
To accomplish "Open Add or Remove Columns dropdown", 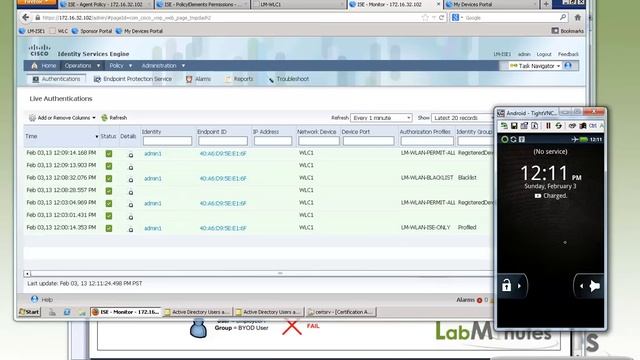I will [x=62, y=118].
